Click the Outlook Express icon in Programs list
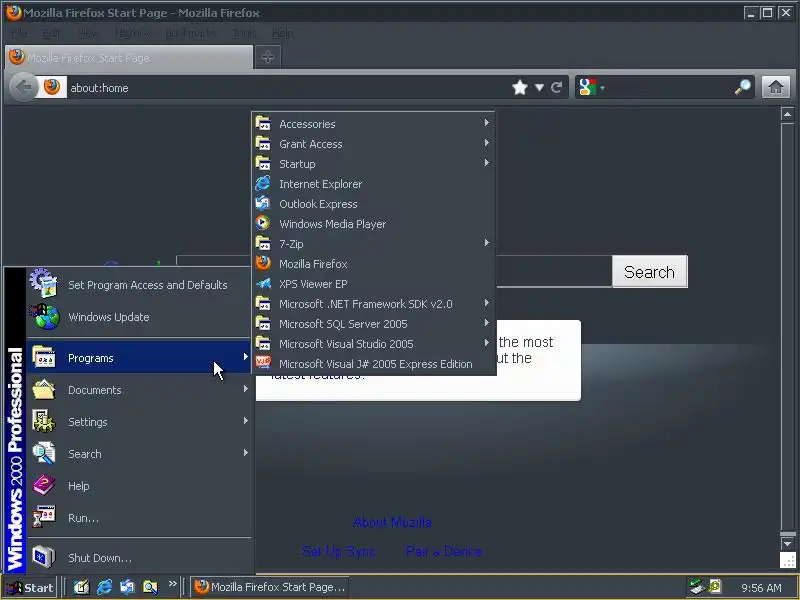This screenshot has width=800, height=600. (263, 203)
